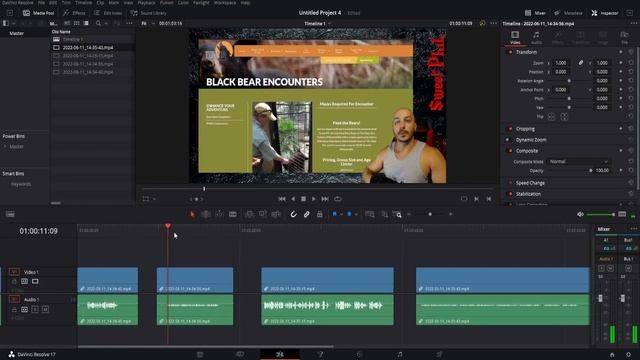Expand the Speed Change section
The height and width of the screenshot is (360, 640).
pyautogui.click(x=530, y=183)
